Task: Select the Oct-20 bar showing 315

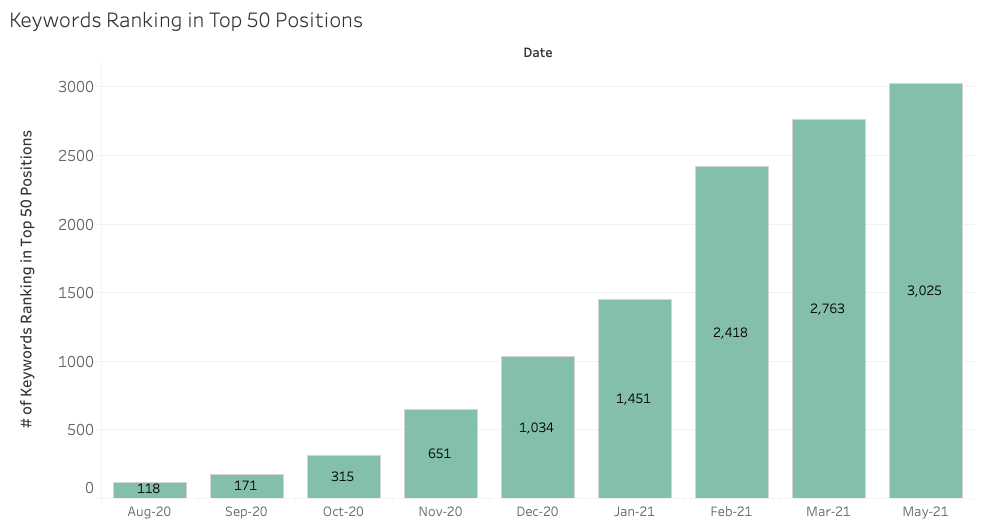Action: click(x=343, y=477)
